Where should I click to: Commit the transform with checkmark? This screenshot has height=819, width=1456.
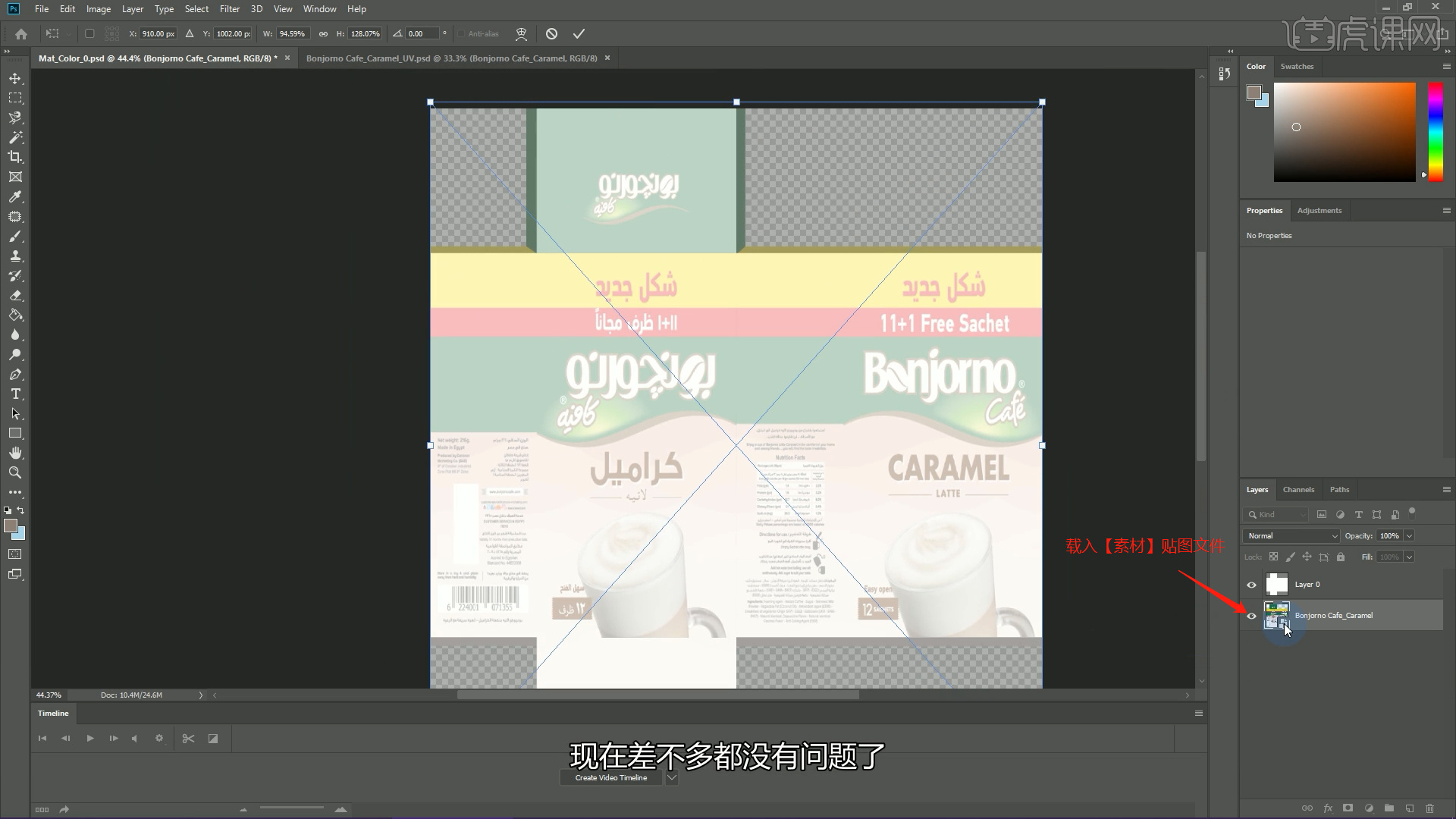point(579,33)
